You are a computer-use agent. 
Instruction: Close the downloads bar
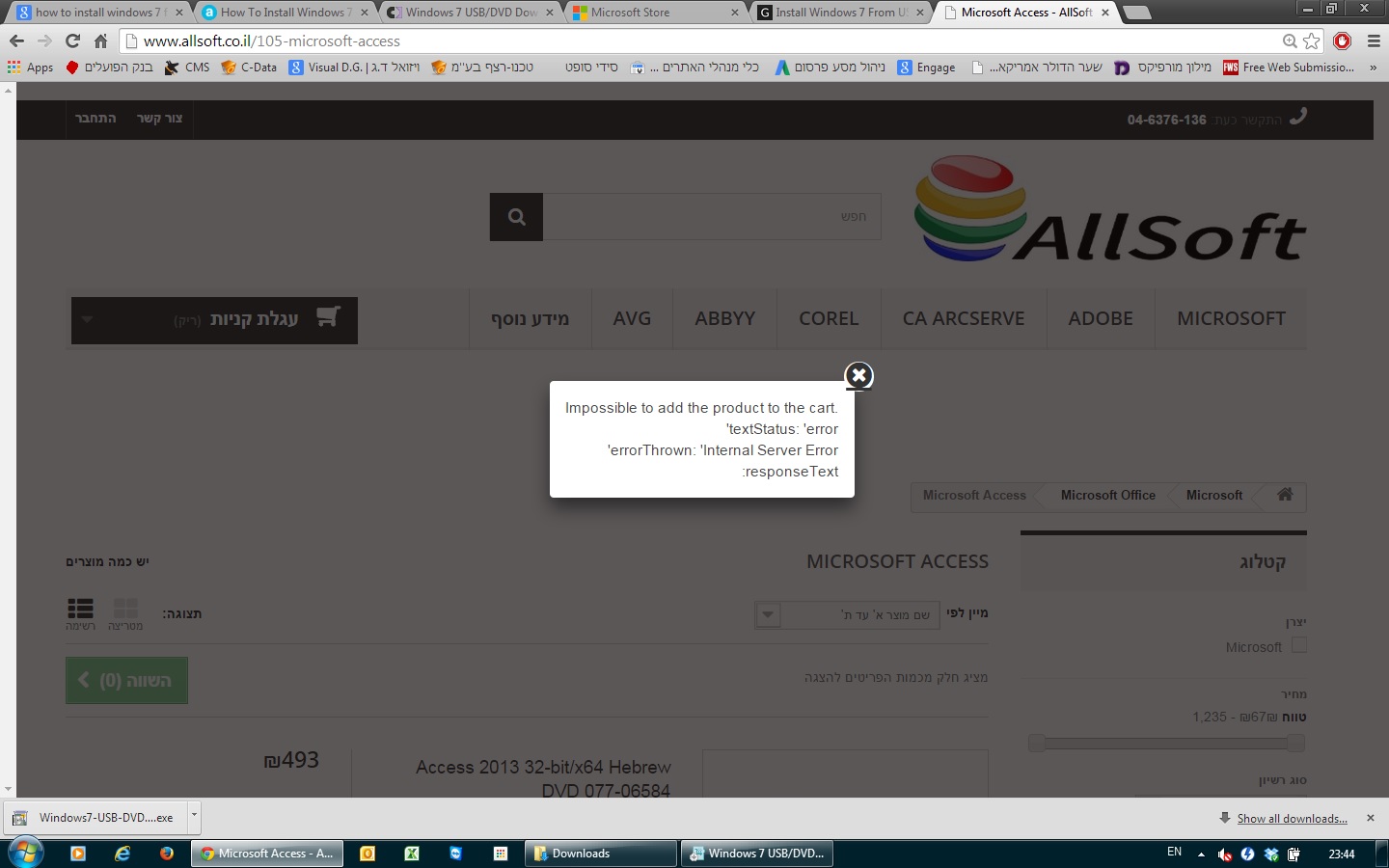tap(1371, 818)
